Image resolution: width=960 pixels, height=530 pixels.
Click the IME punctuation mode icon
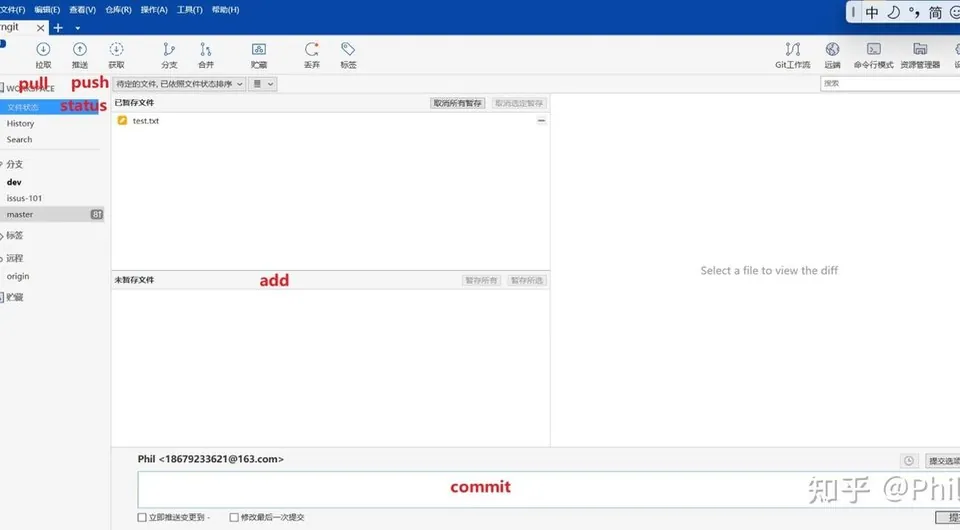913,13
